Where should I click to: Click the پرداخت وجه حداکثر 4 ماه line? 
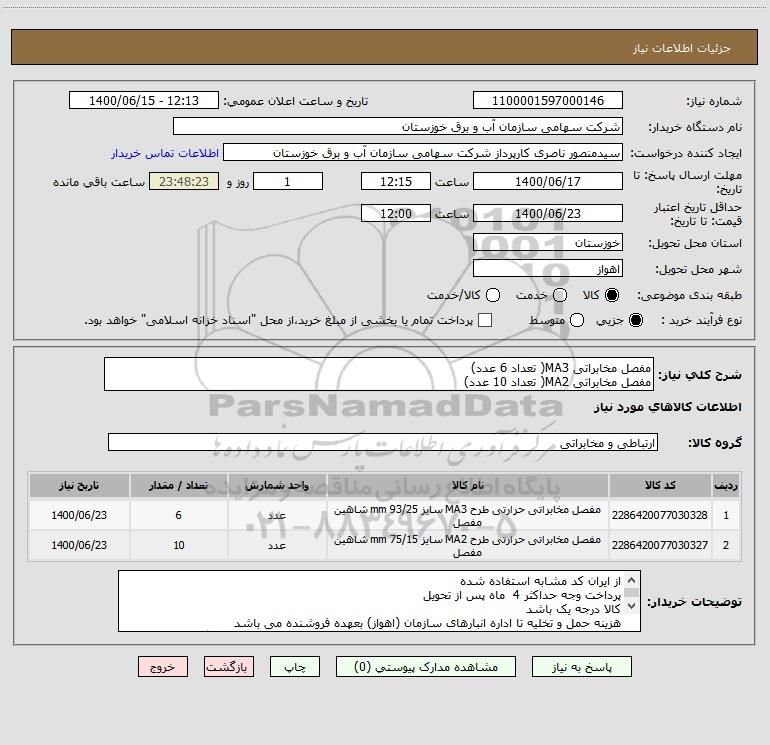point(522,595)
